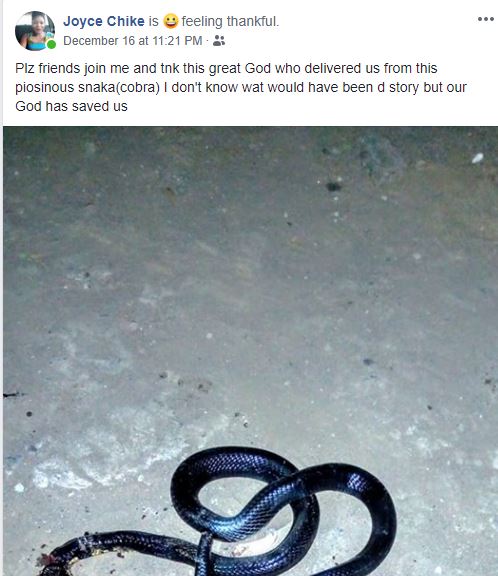Click the separator dot beside the timestamp
Image resolution: width=498 pixels, height=576 pixels.
point(207,40)
